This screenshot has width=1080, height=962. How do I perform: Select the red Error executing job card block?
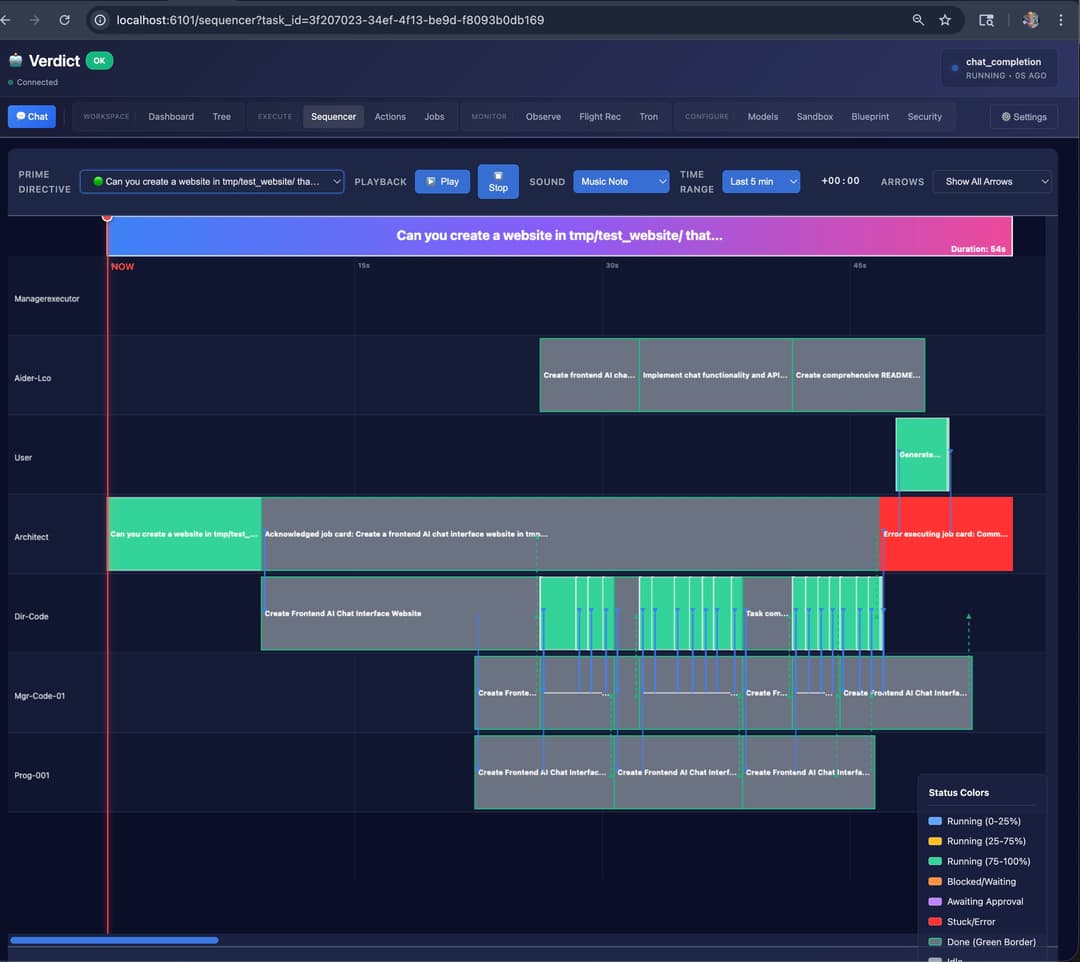coord(946,533)
